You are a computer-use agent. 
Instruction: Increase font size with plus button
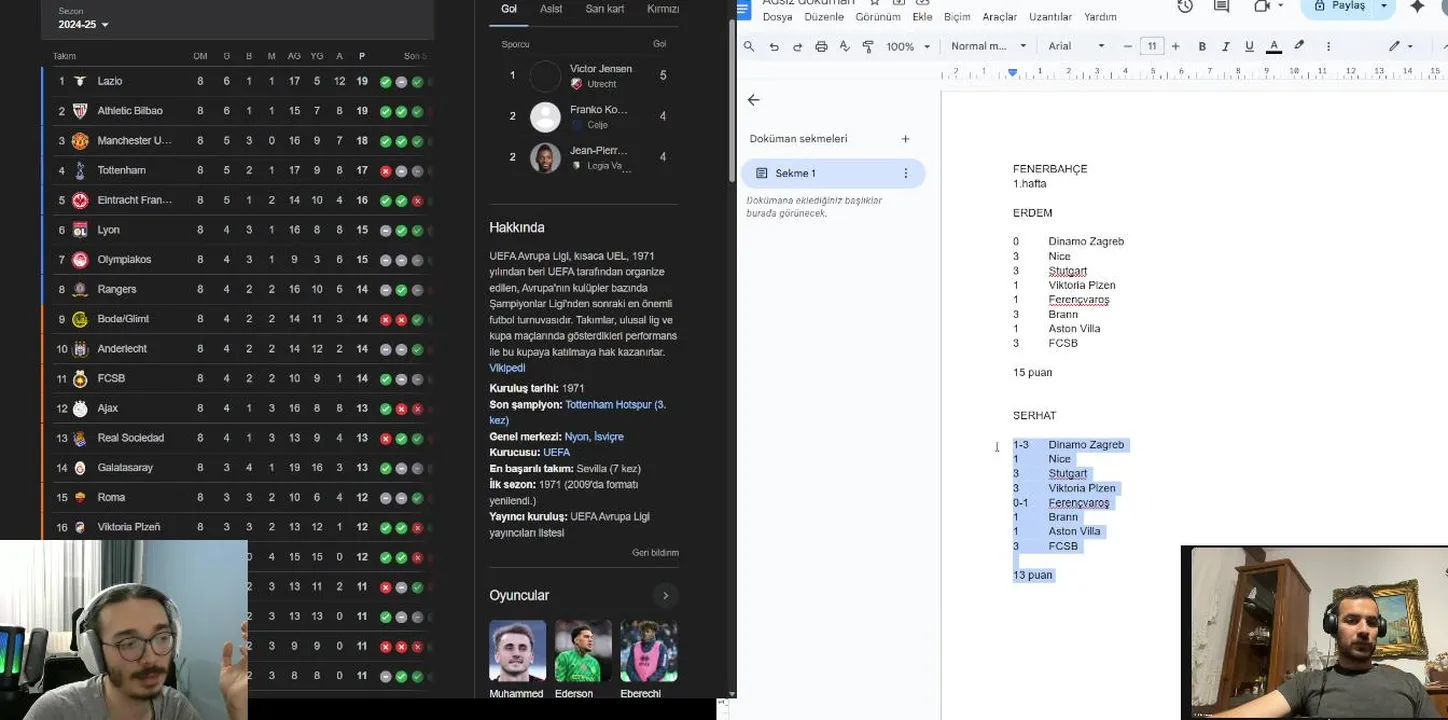click(1175, 46)
